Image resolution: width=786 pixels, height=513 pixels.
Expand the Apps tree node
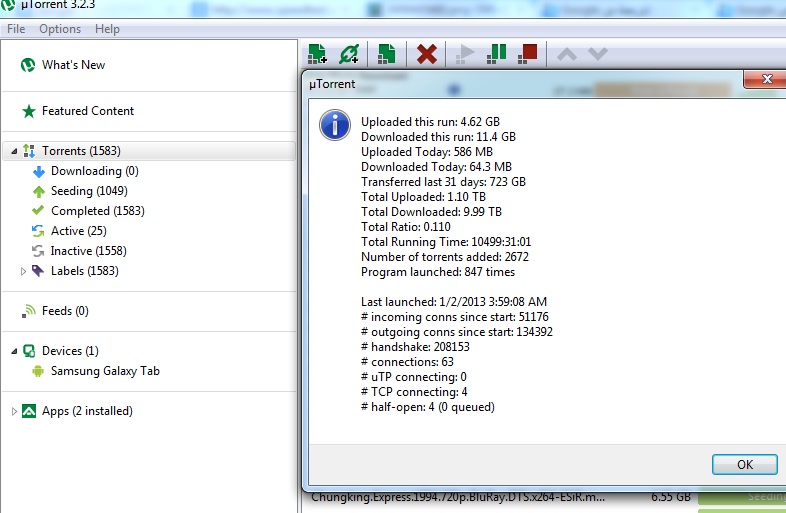click(14, 411)
